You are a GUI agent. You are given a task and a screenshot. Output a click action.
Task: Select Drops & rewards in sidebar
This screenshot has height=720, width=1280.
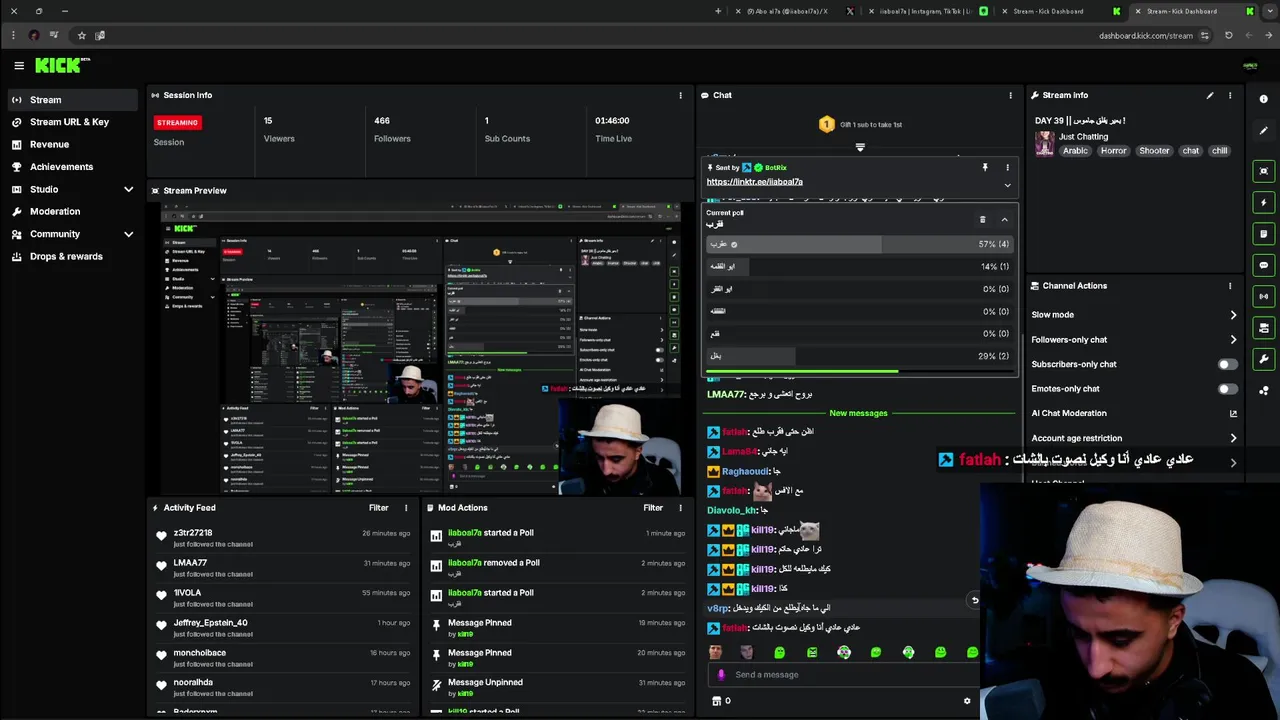pyautogui.click(x=66, y=256)
